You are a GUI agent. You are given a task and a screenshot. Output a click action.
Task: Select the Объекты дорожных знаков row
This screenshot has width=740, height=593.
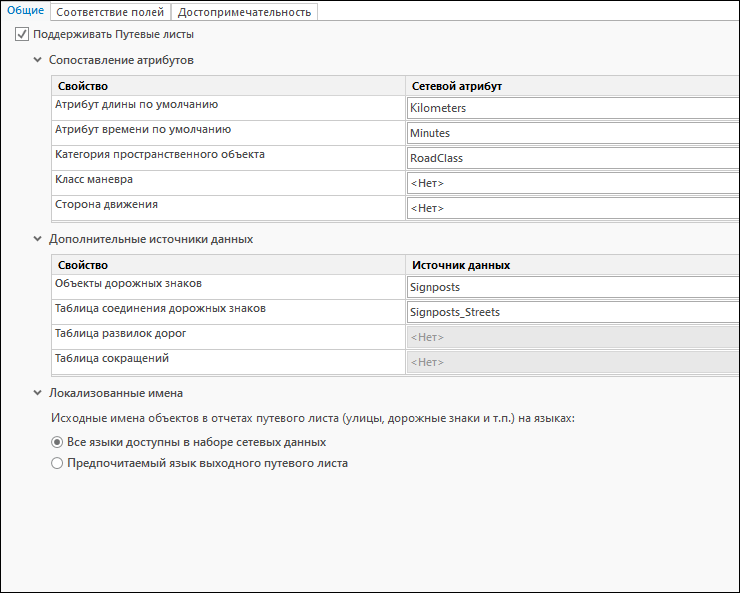(228, 284)
